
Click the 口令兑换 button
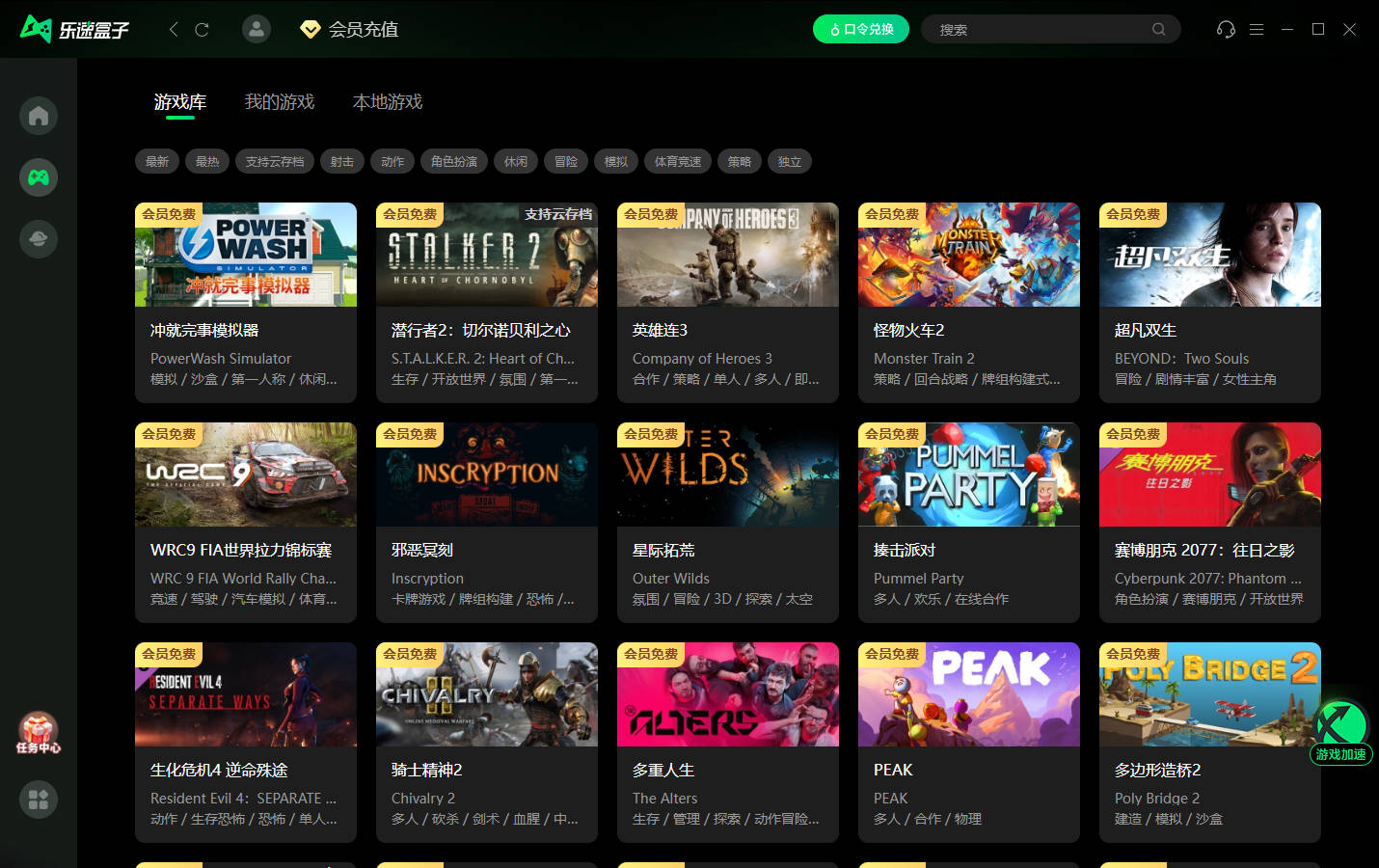861,29
